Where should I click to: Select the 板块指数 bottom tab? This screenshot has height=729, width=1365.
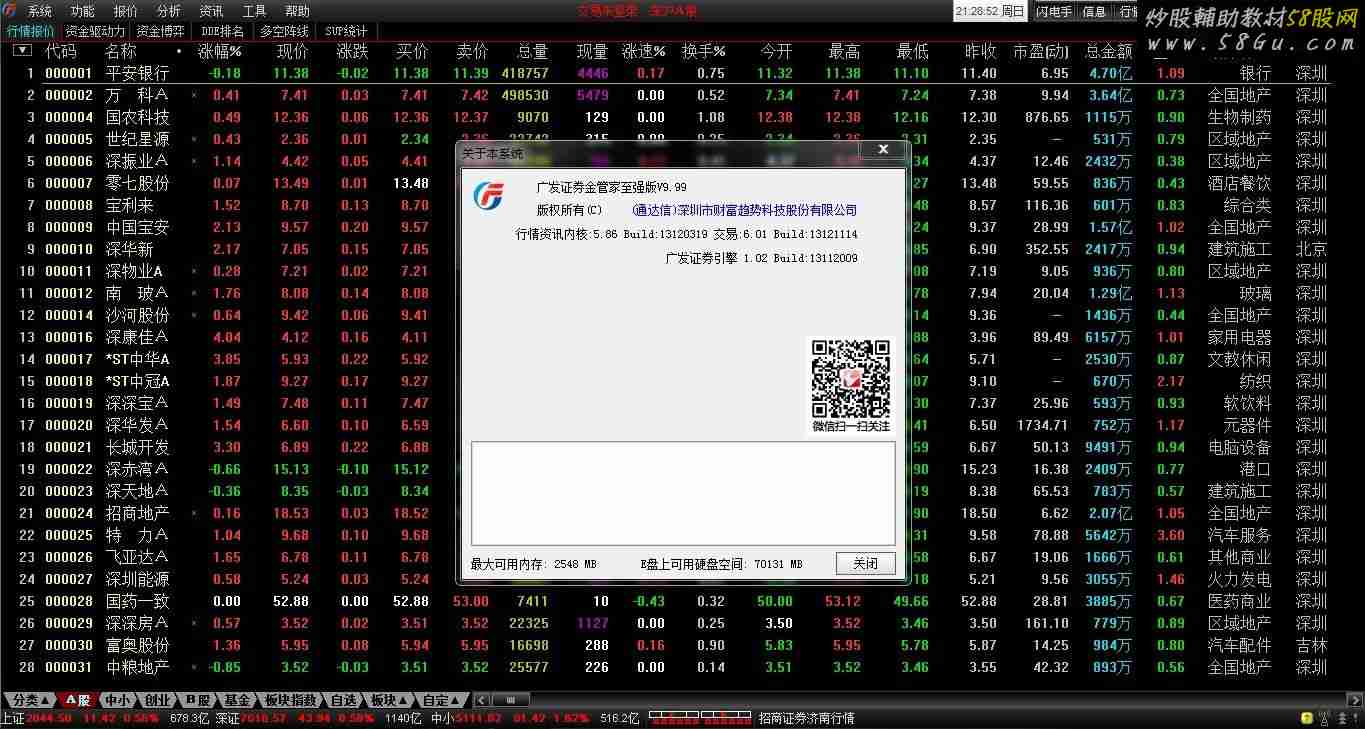click(x=291, y=700)
